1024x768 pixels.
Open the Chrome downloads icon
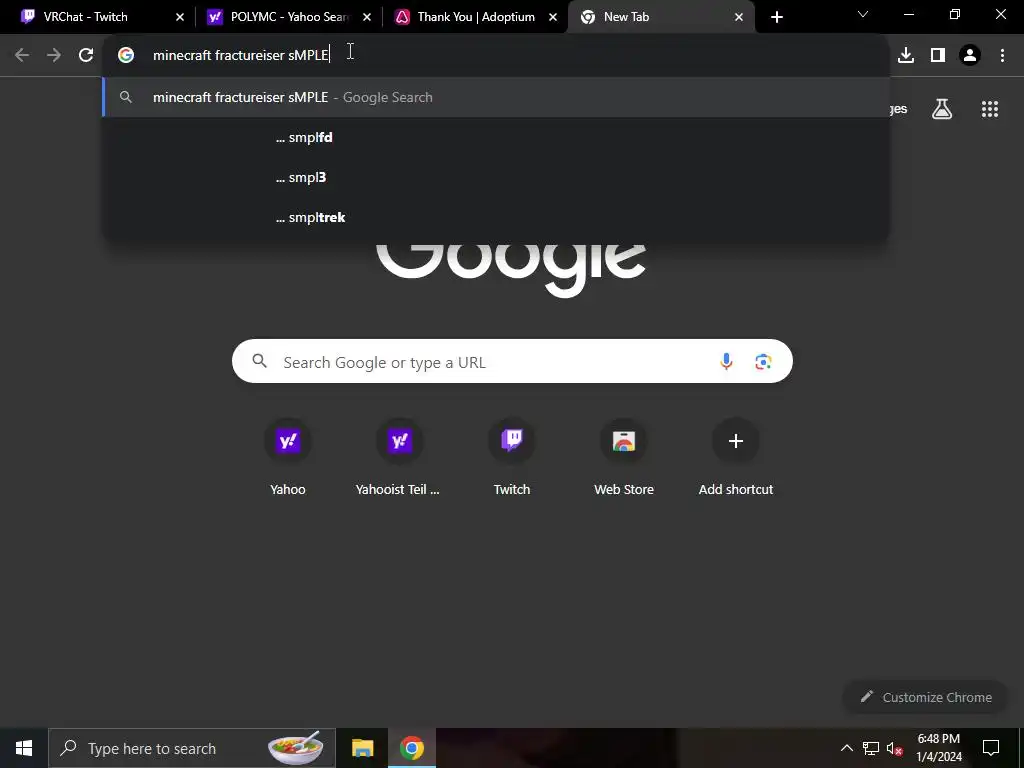point(906,55)
